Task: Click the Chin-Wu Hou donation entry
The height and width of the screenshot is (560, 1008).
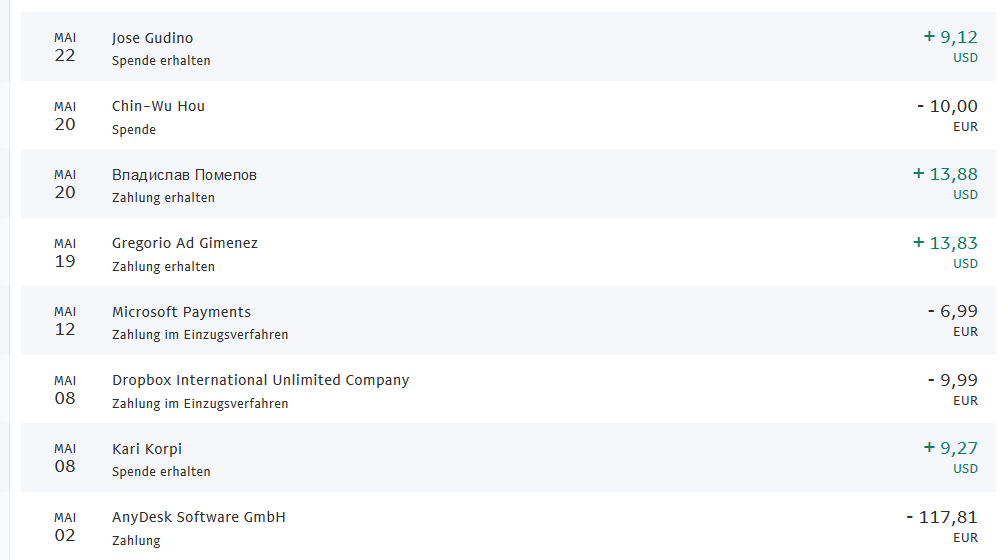Action: [x=158, y=106]
